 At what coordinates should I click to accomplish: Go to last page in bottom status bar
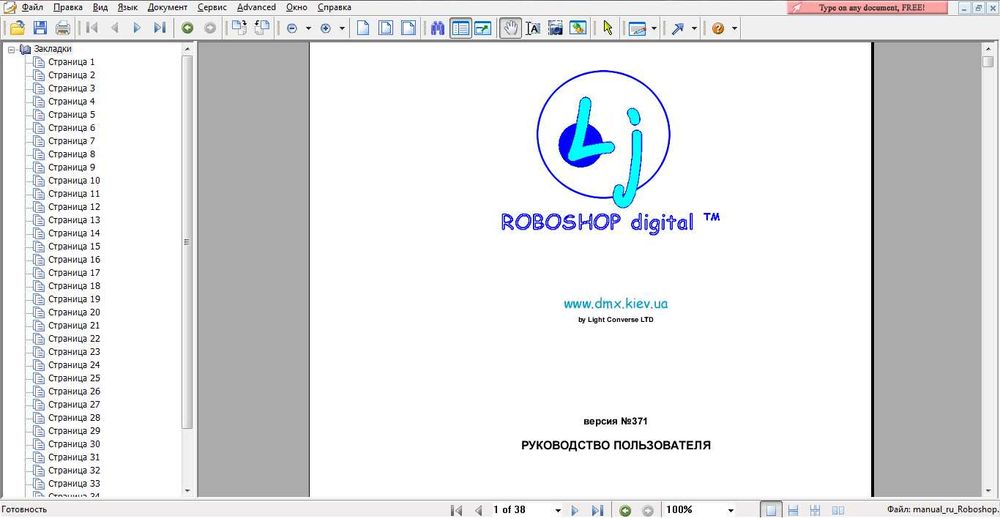coord(597,510)
